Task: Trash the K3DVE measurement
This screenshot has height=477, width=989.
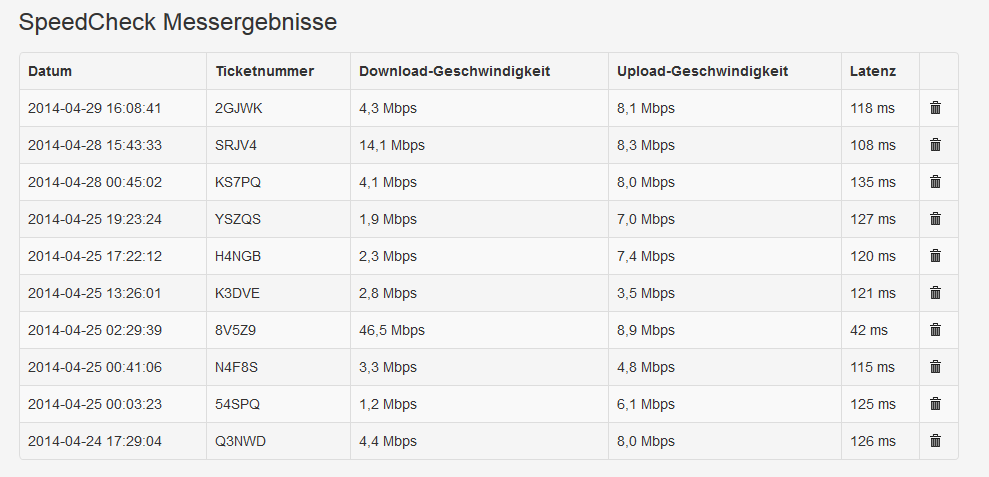Action: [935, 293]
